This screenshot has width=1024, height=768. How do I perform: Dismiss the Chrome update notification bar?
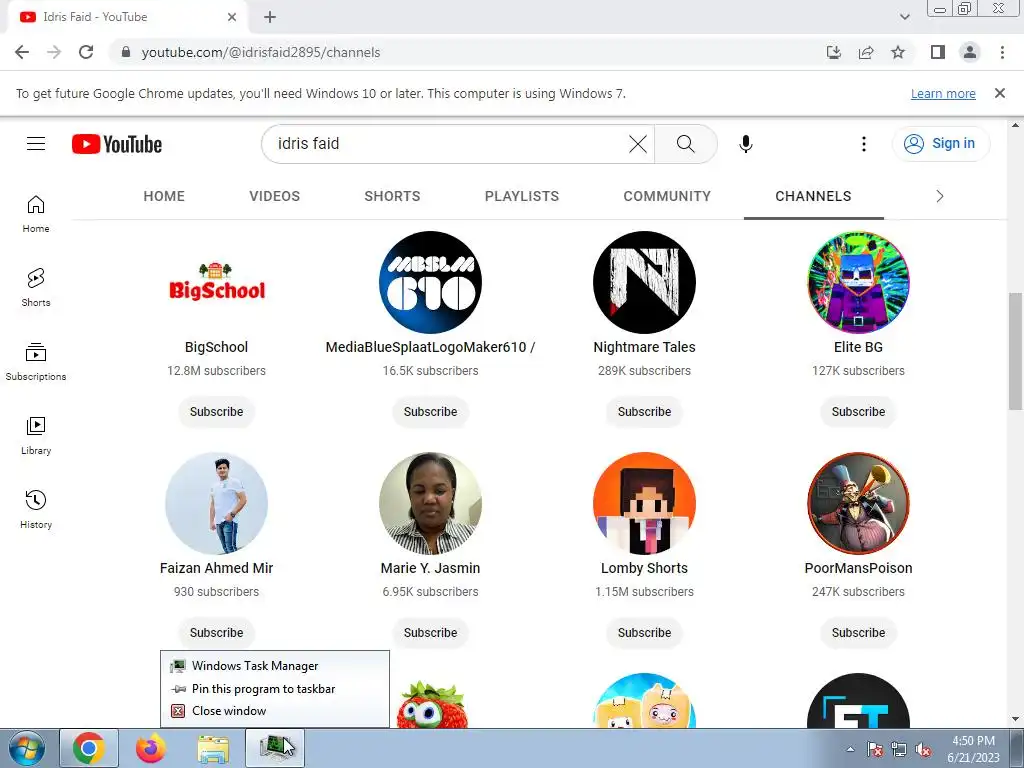(1000, 93)
